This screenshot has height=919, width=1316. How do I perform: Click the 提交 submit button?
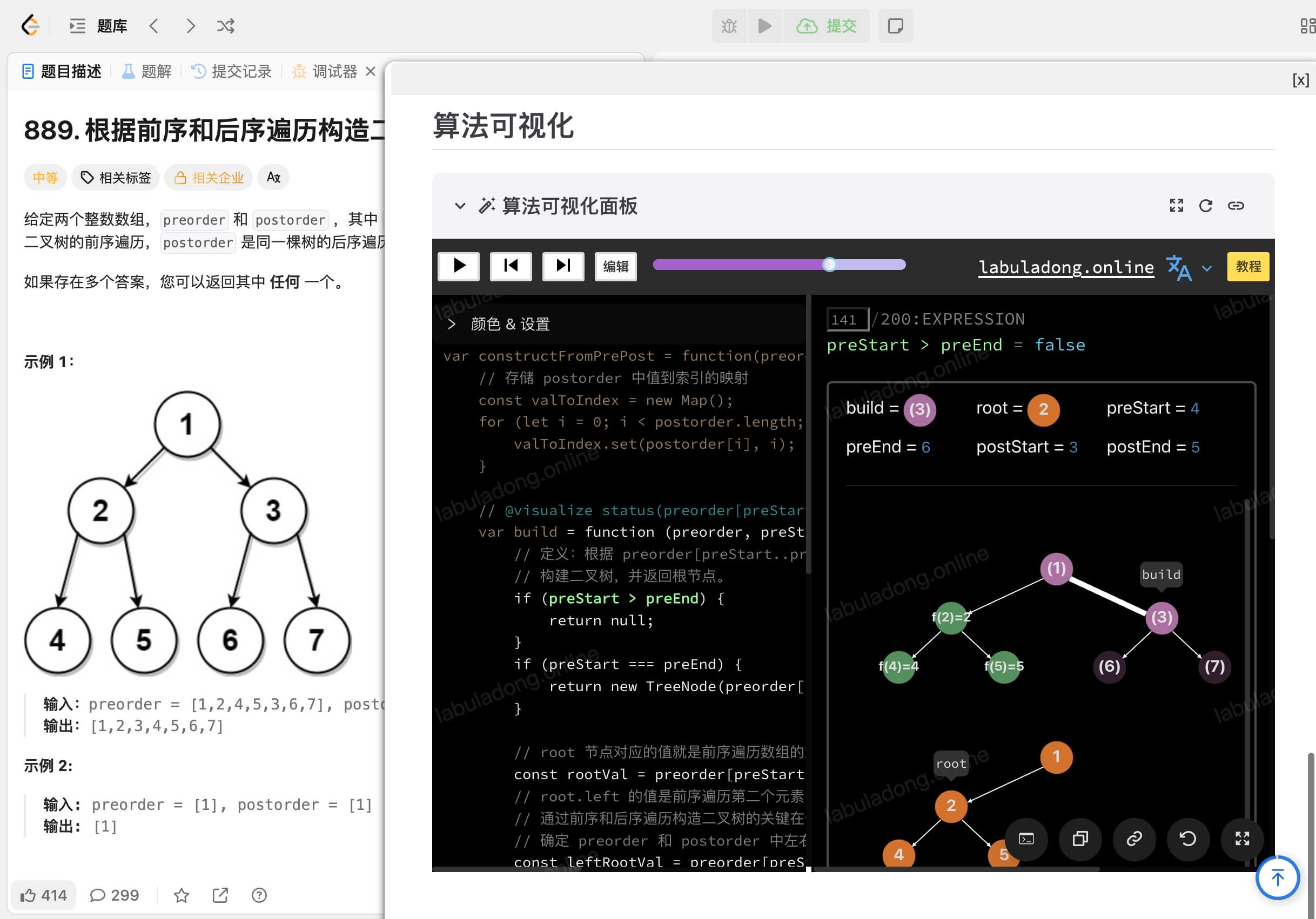coord(826,26)
